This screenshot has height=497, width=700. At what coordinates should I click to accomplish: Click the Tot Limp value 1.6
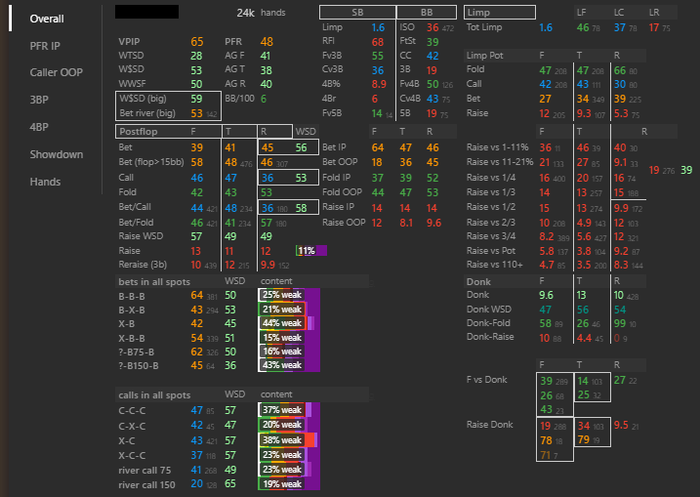tap(546, 28)
